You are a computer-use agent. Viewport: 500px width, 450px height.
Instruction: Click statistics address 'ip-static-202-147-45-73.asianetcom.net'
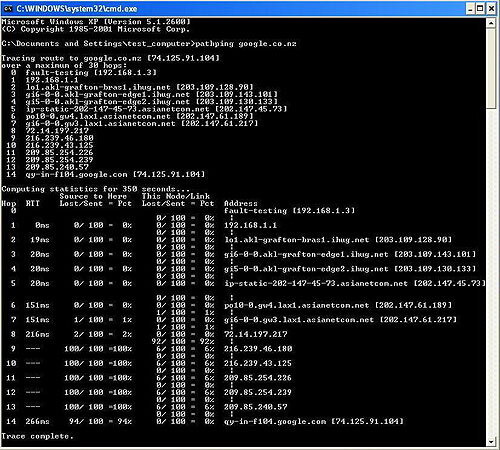coord(316,283)
